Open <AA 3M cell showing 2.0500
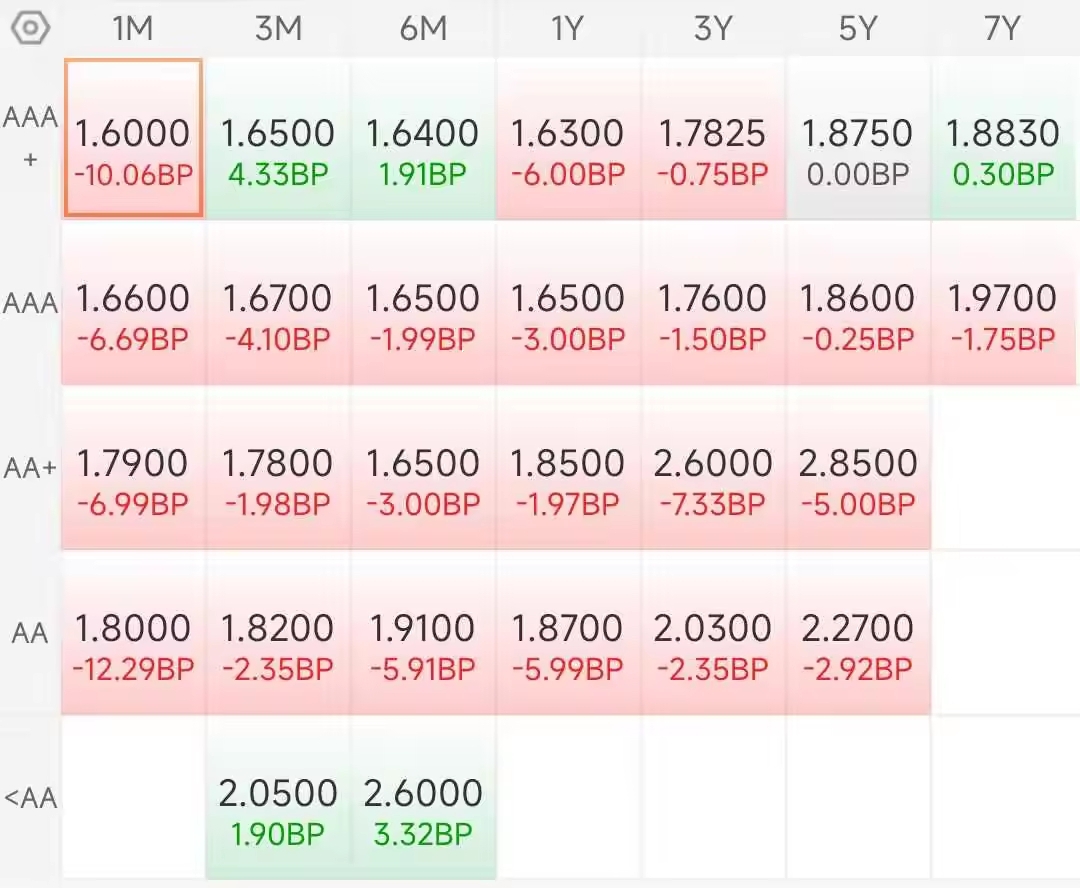 (278, 798)
